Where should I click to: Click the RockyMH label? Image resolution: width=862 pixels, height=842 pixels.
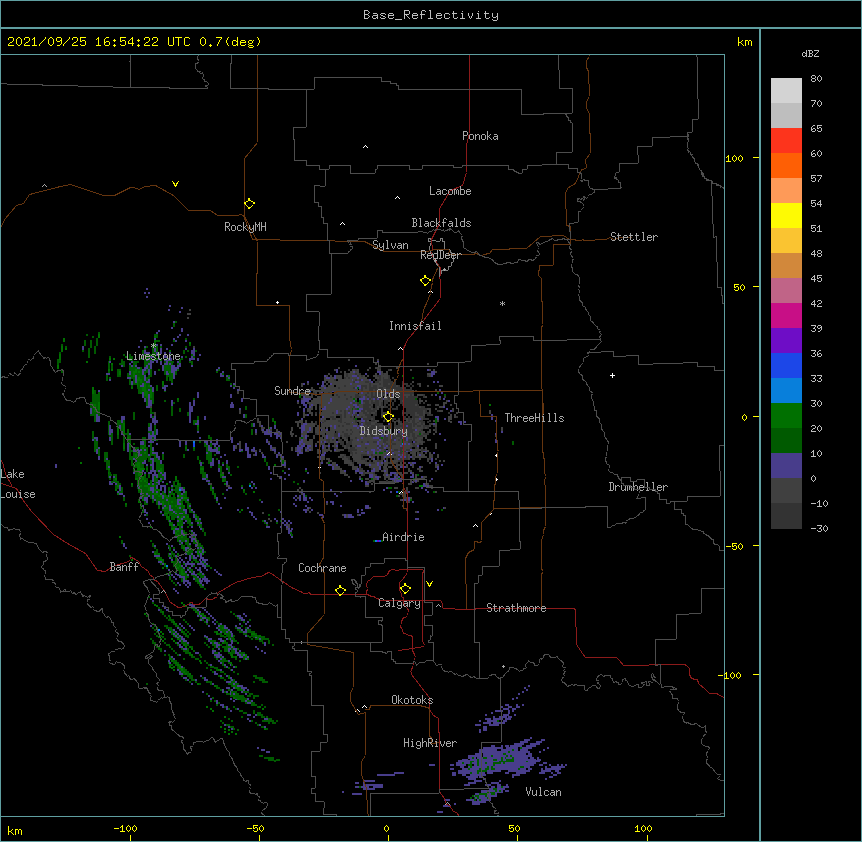[x=245, y=227]
